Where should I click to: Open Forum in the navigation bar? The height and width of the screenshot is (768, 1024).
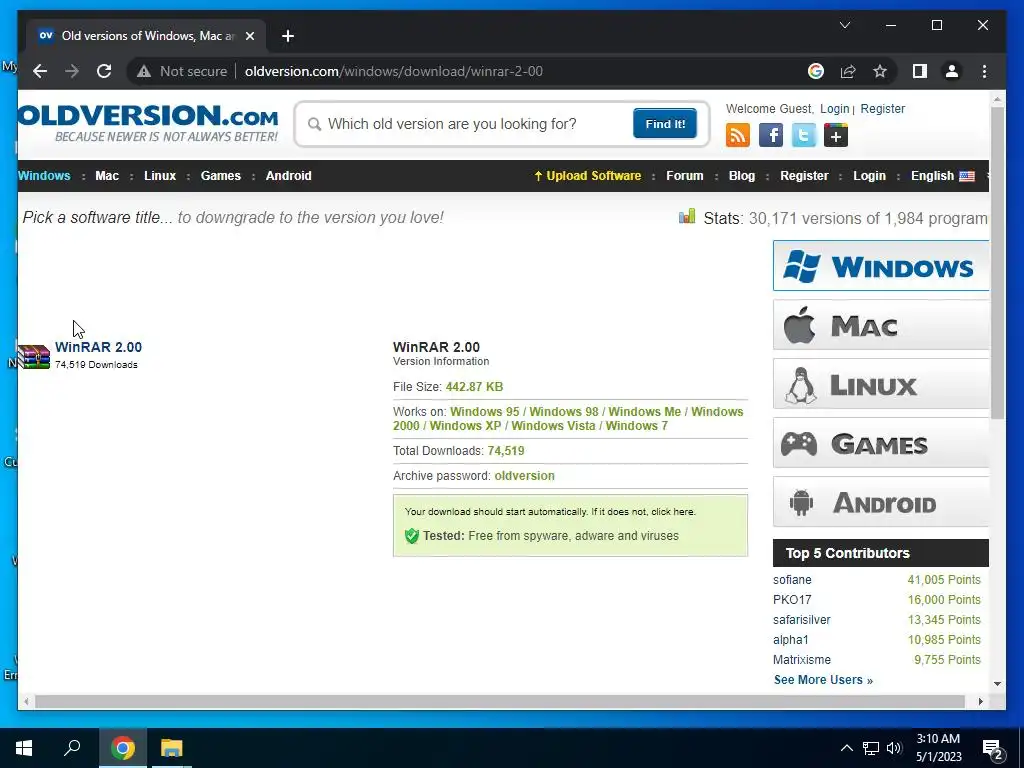684,176
